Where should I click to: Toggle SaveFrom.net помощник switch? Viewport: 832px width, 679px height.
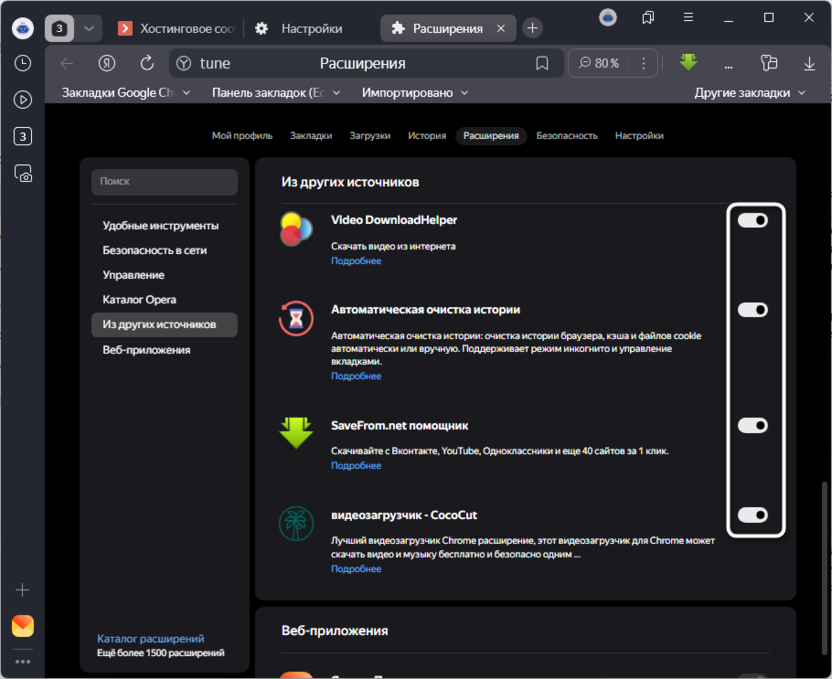coord(752,425)
